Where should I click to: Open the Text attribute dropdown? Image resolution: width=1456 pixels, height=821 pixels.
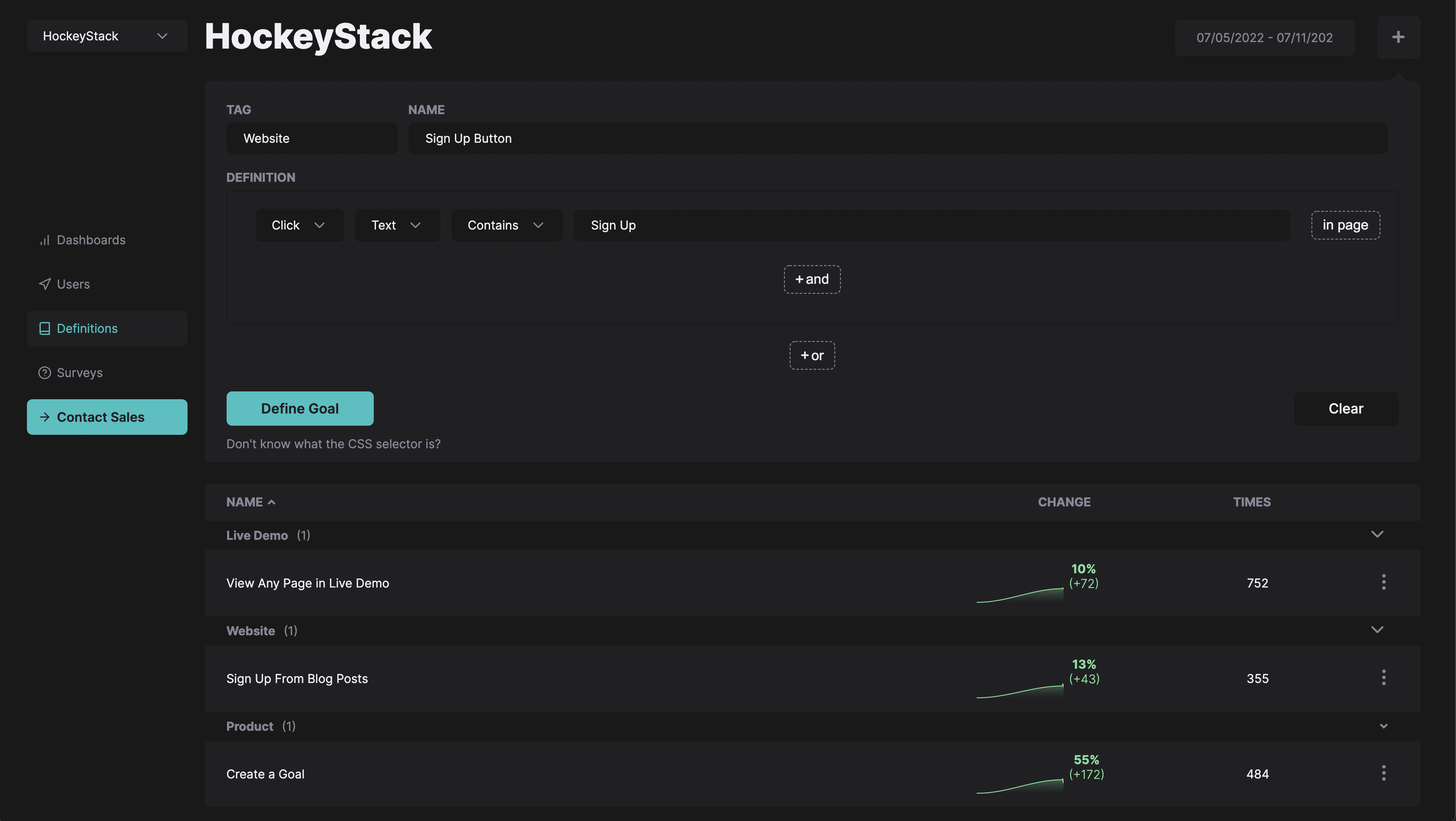coord(397,226)
